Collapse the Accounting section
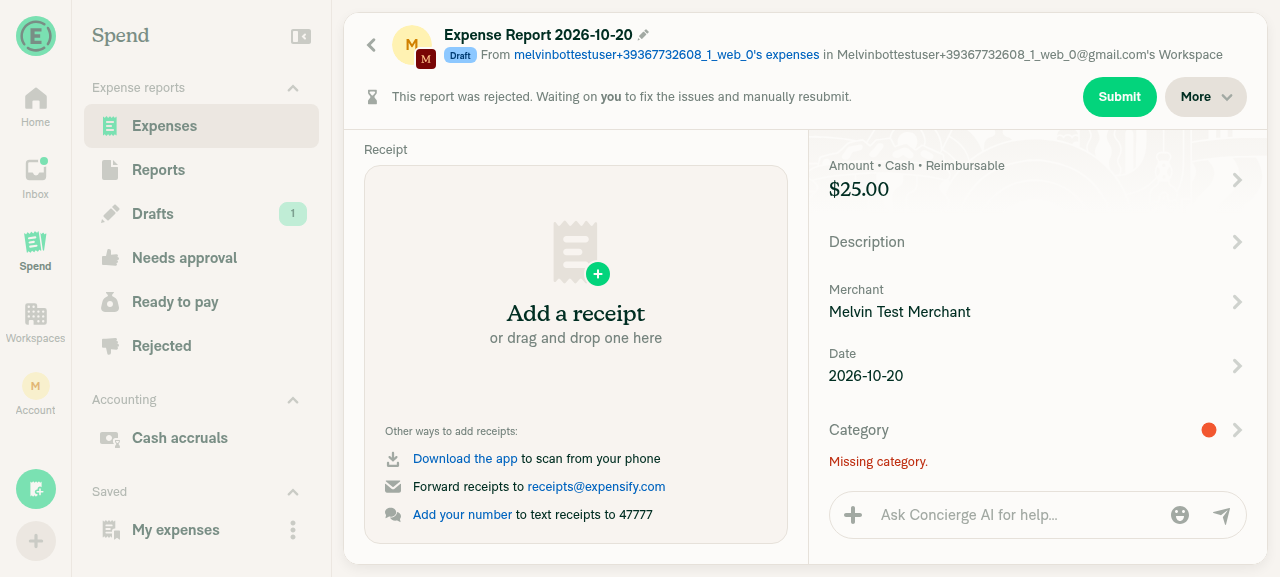Viewport: 1280px width, 577px height. 293,400
